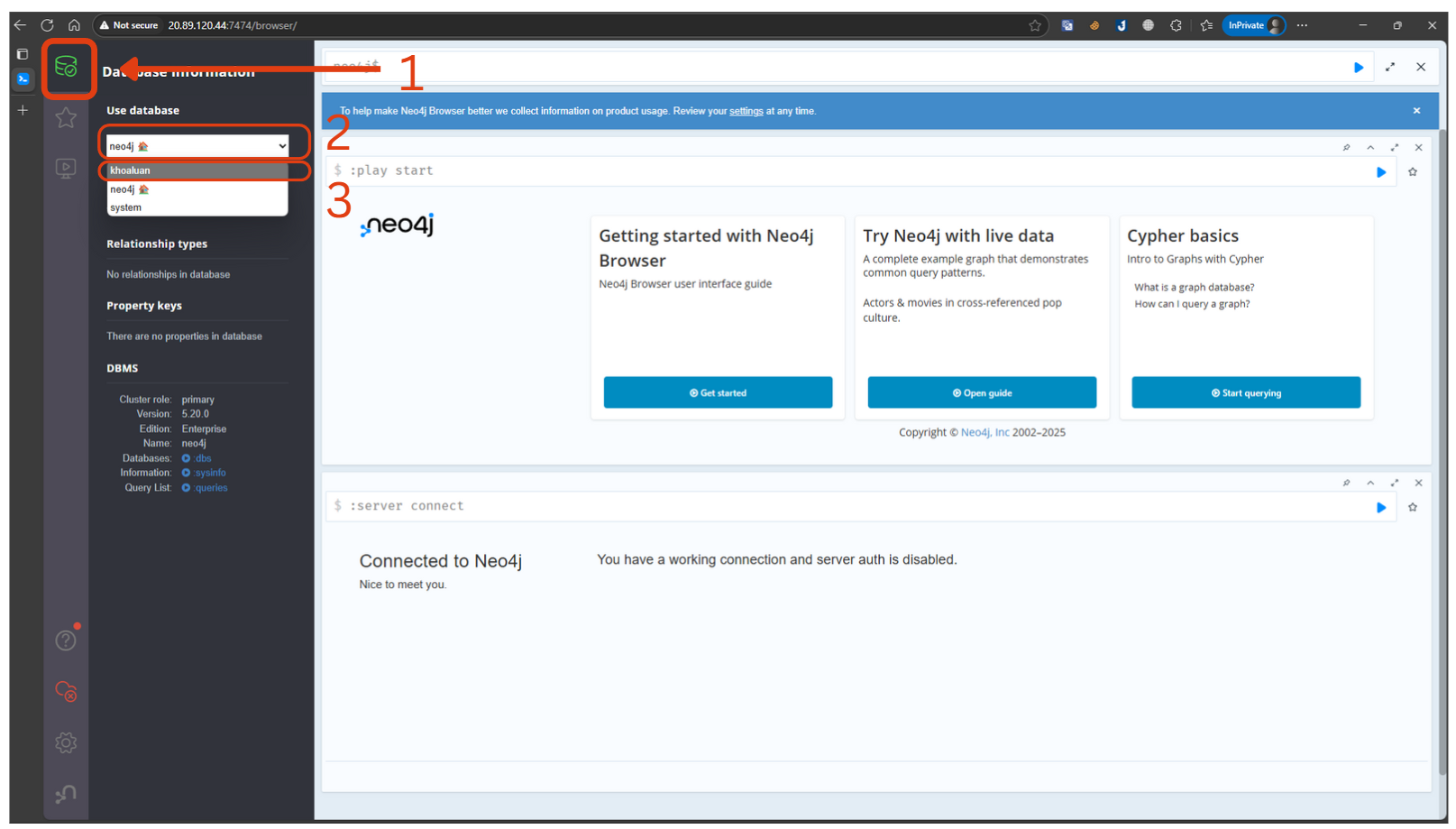This screenshot has height=829, width=1456.
Task: Click the Start querying button
Action: 1246,392
